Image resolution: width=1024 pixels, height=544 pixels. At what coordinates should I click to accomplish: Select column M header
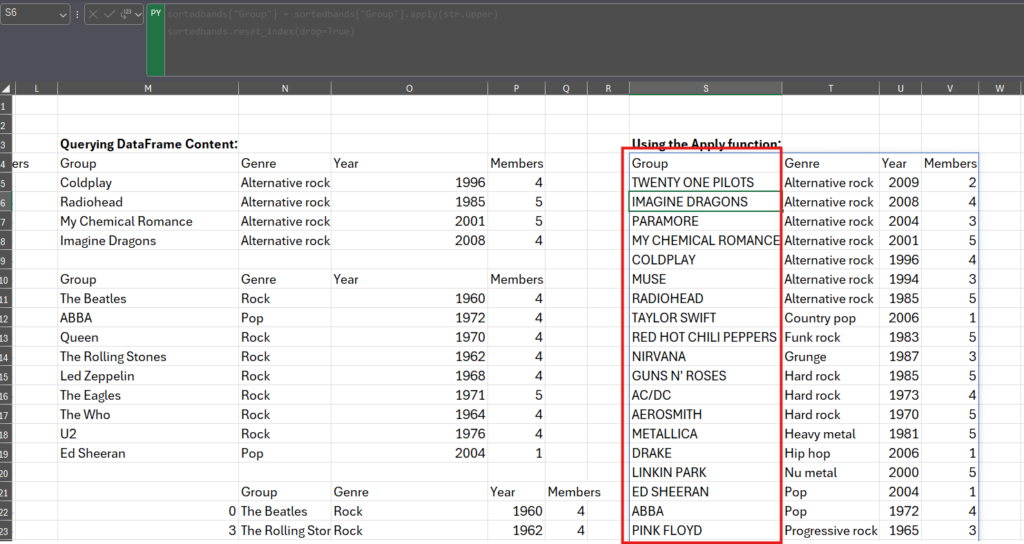pyautogui.click(x=148, y=88)
